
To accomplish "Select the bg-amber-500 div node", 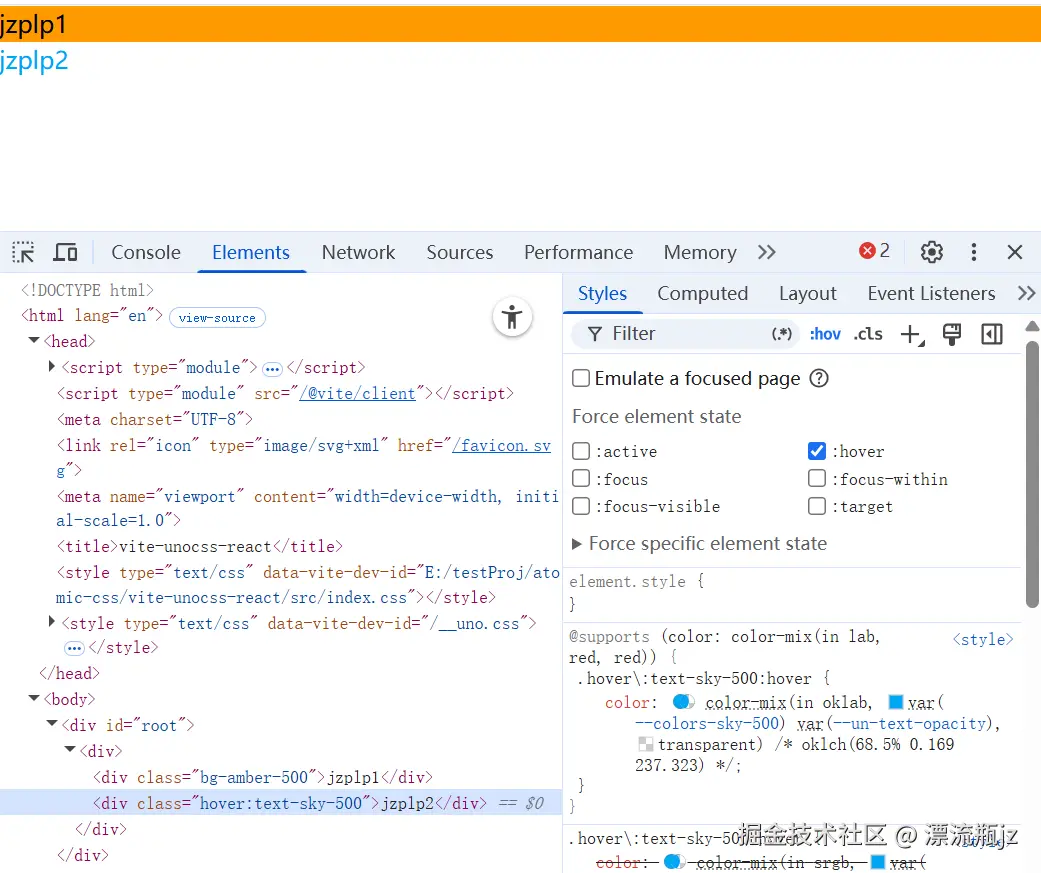I will coord(263,777).
